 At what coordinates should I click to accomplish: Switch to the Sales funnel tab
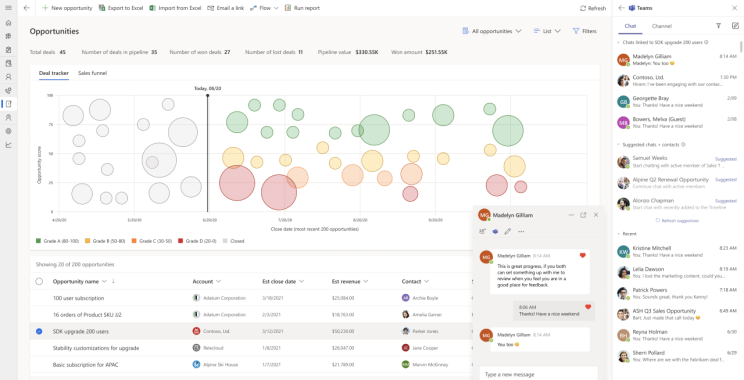point(93,73)
